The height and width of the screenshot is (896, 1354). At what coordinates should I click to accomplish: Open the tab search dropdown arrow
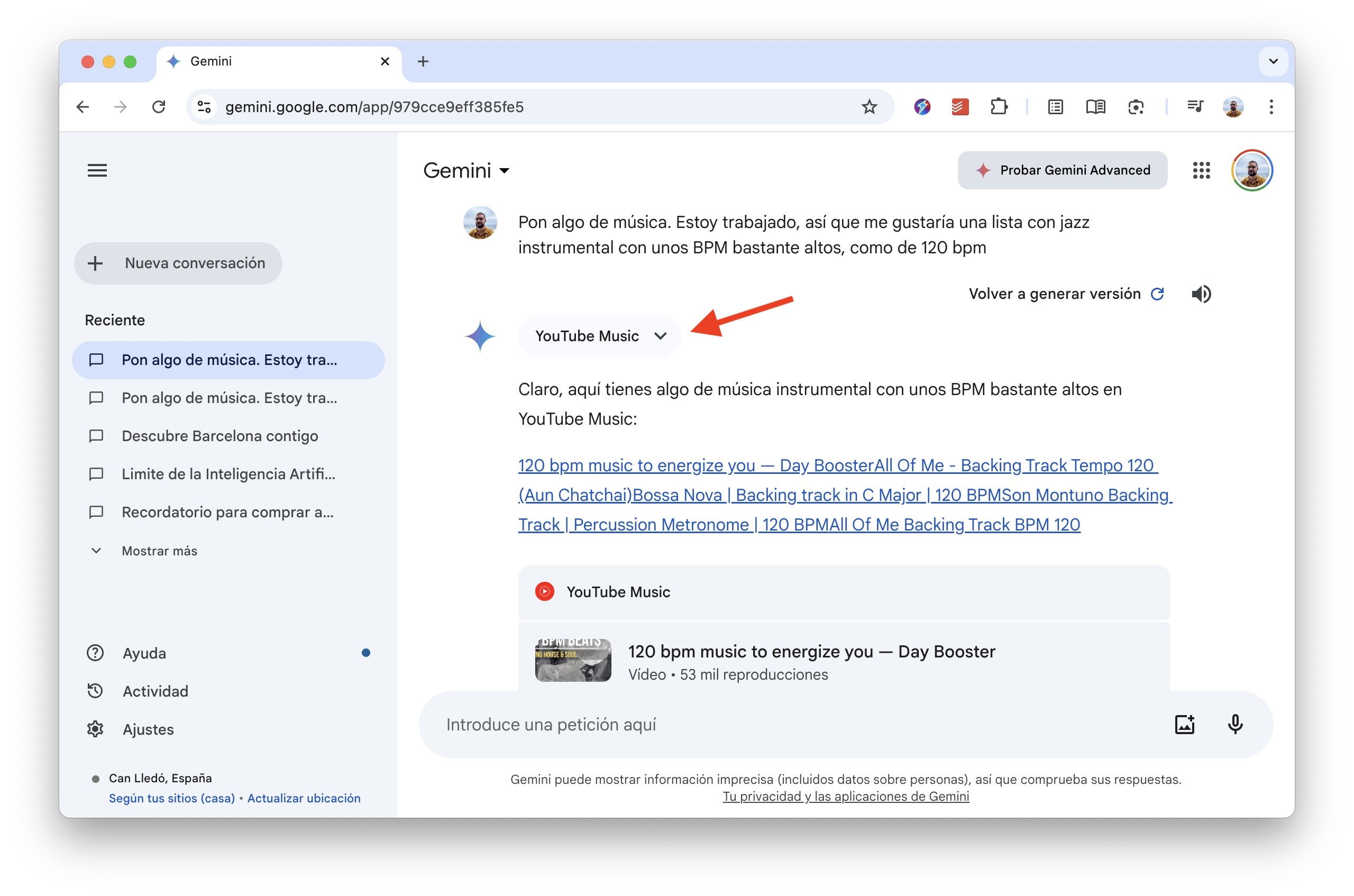1273,61
